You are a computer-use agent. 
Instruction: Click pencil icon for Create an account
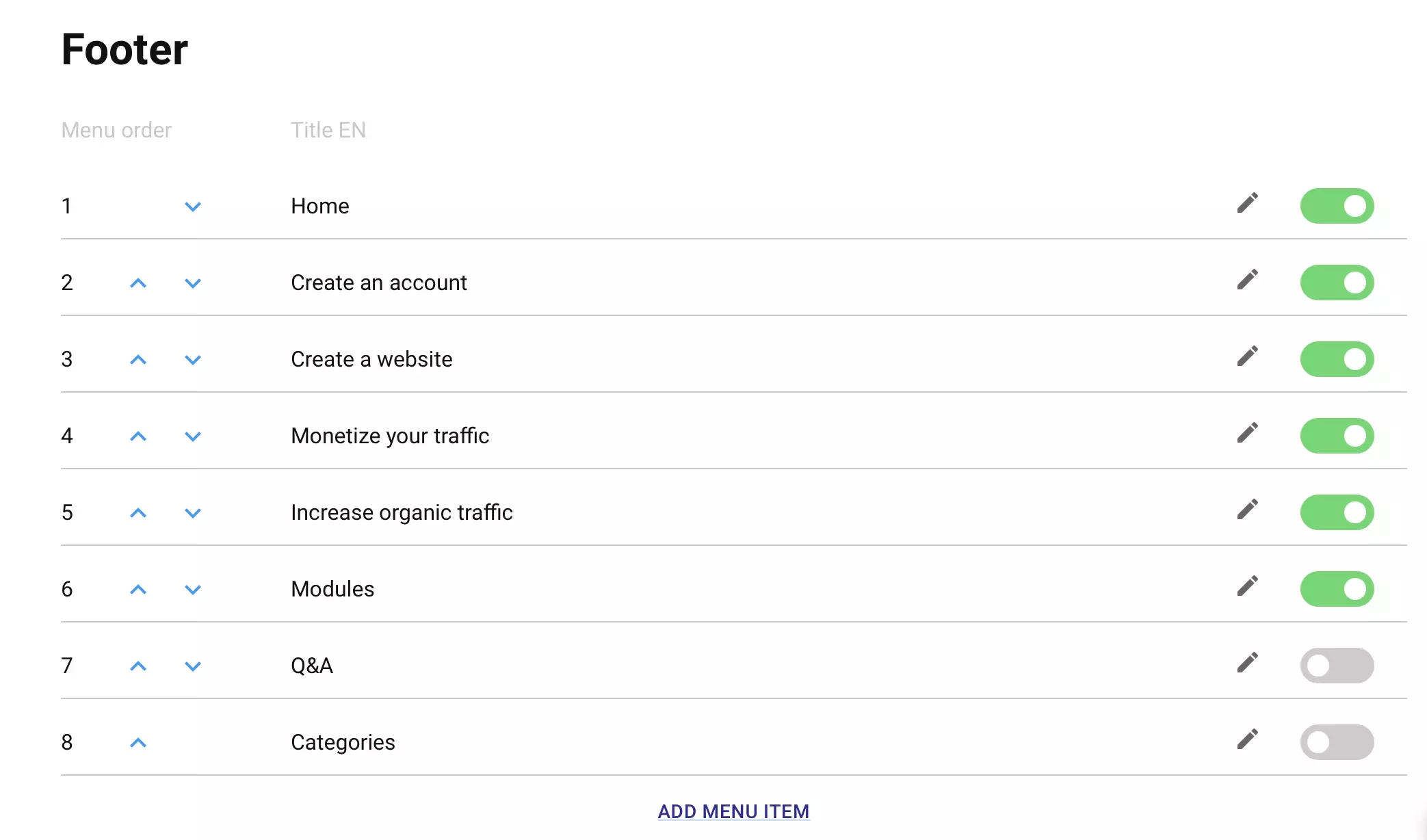(x=1247, y=280)
